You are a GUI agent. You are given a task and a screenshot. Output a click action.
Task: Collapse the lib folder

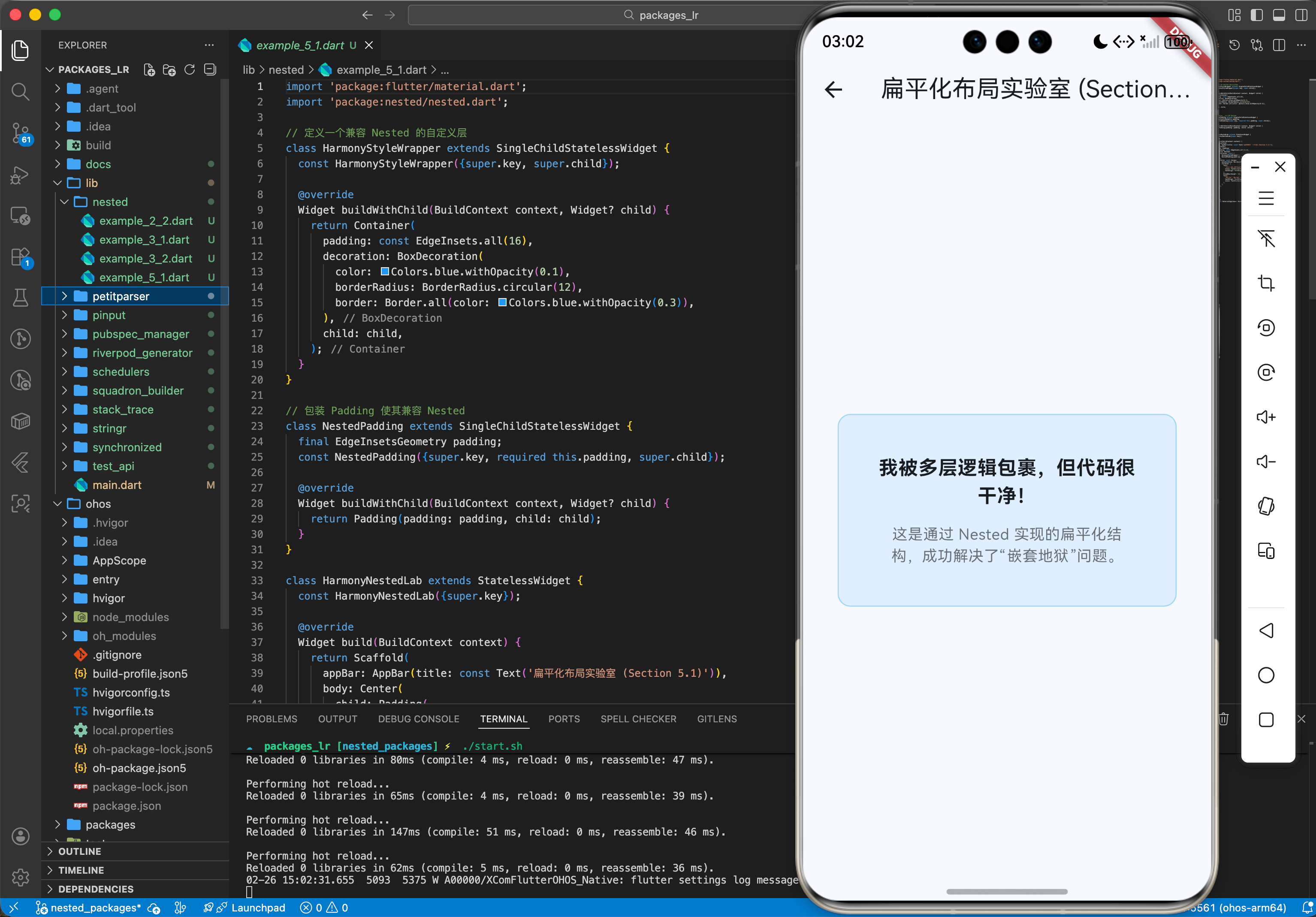(x=135, y=183)
